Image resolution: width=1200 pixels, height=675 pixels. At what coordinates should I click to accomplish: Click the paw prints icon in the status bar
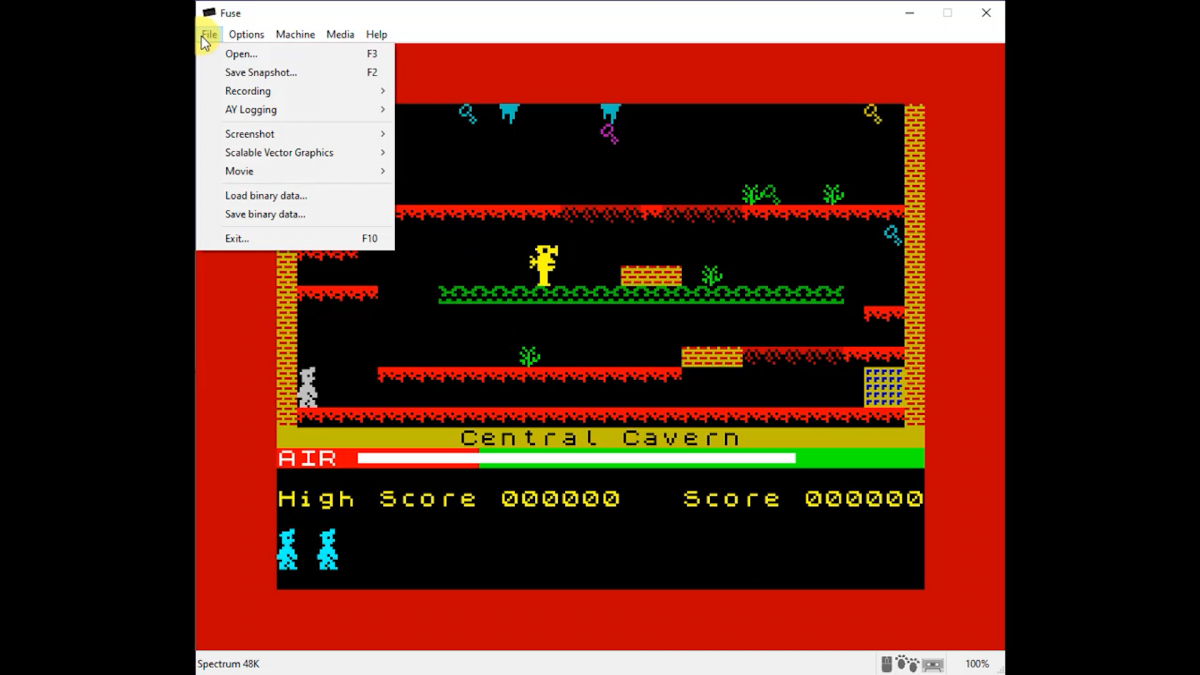(907, 663)
